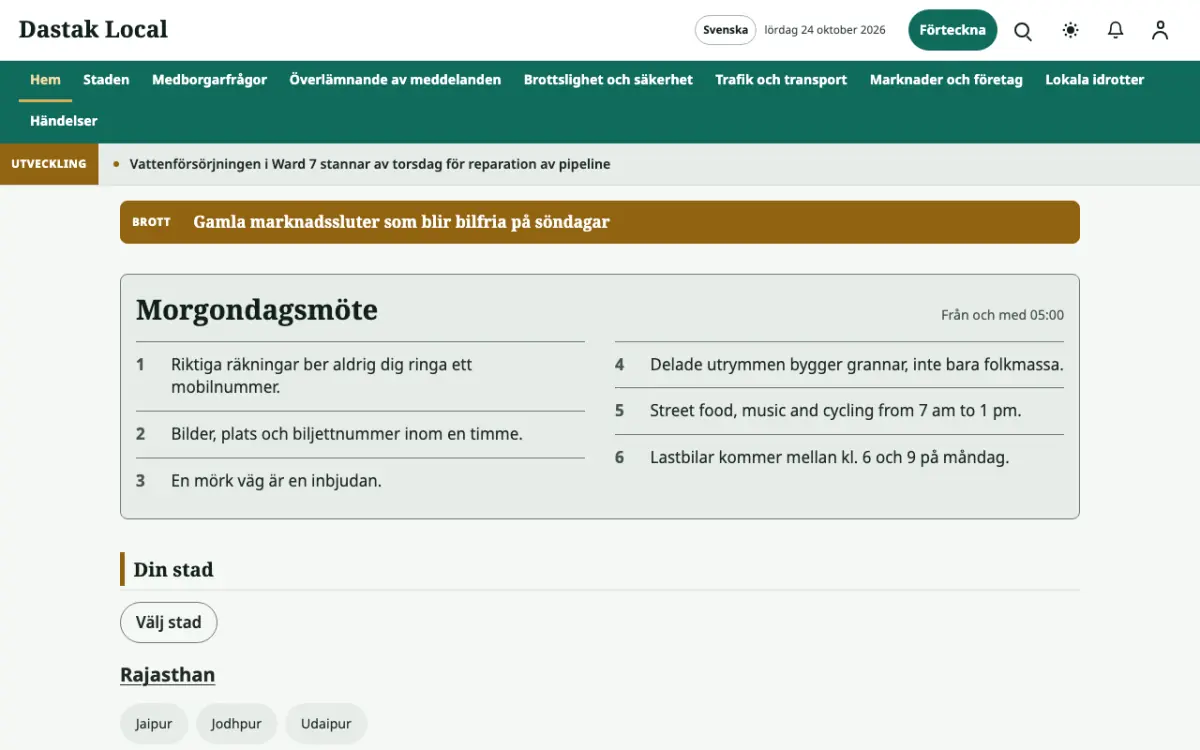Open the user account icon
The width and height of the screenshot is (1200, 750).
pos(1160,30)
